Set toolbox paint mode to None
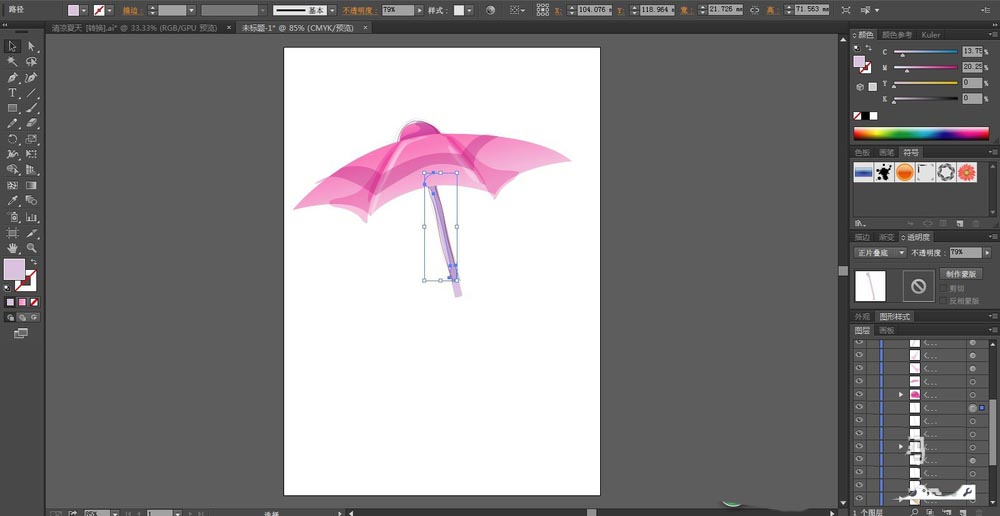This screenshot has width=1000, height=516. pyautogui.click(x=34, y=302)
